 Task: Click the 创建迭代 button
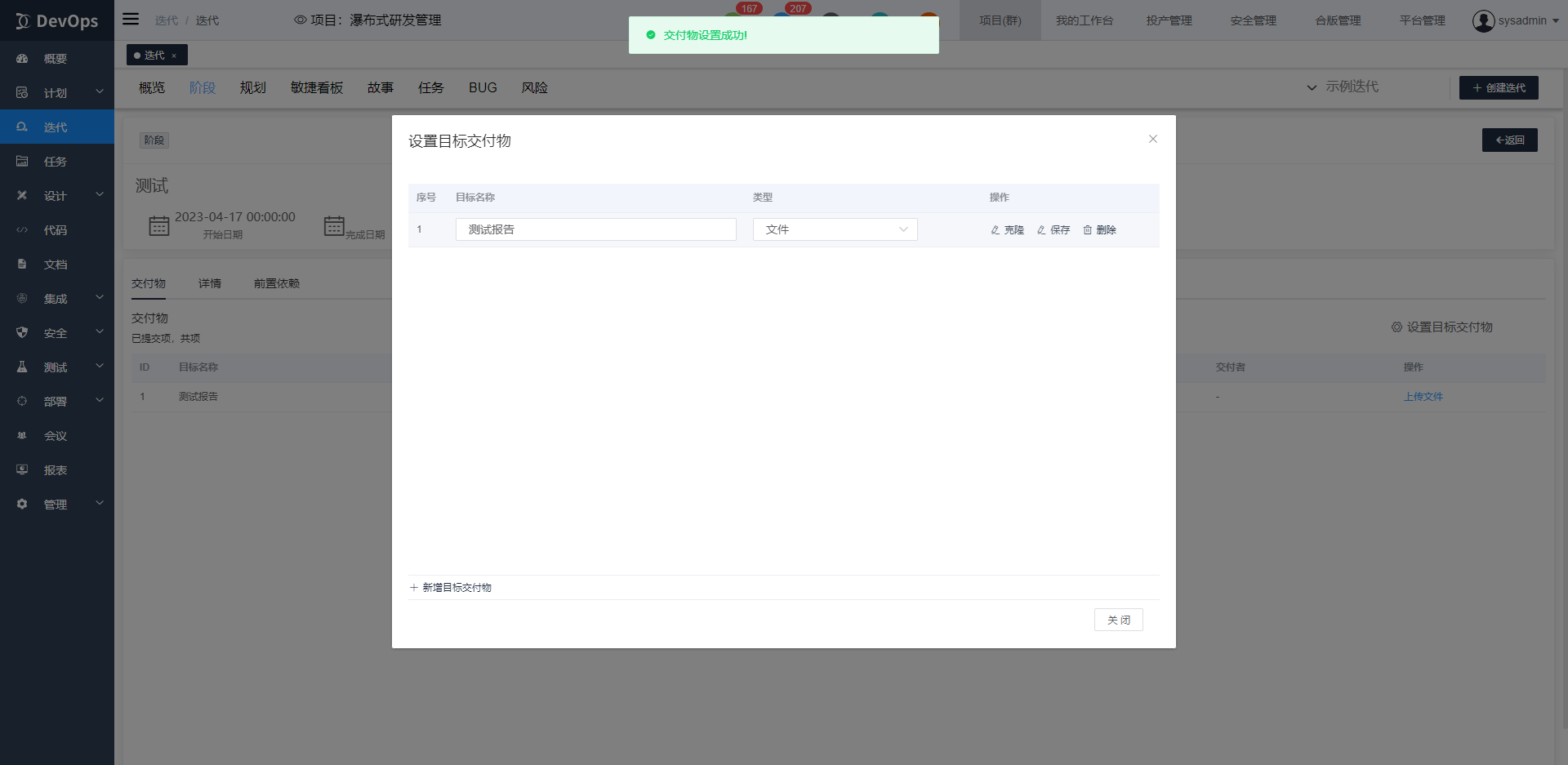click(1499, 87)
